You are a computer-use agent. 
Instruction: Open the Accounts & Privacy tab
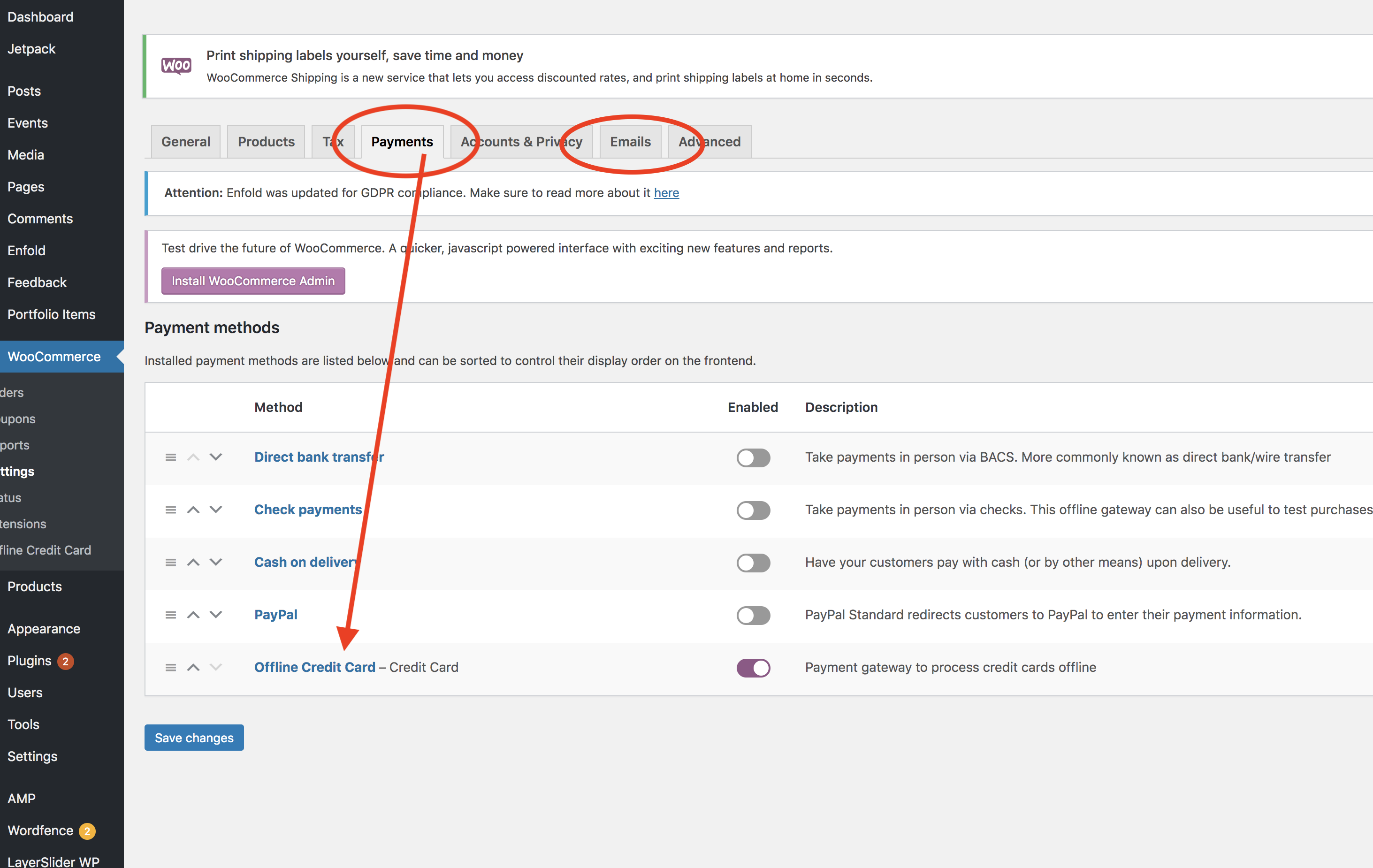tap(522, 141)
